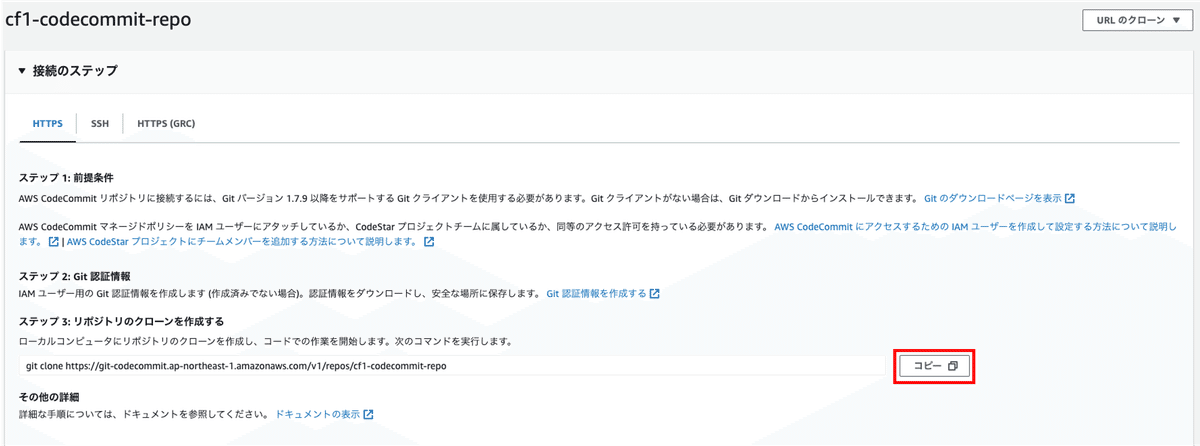
Task: Switch to the HTTPS tab
Action: (x=48, y=124)
